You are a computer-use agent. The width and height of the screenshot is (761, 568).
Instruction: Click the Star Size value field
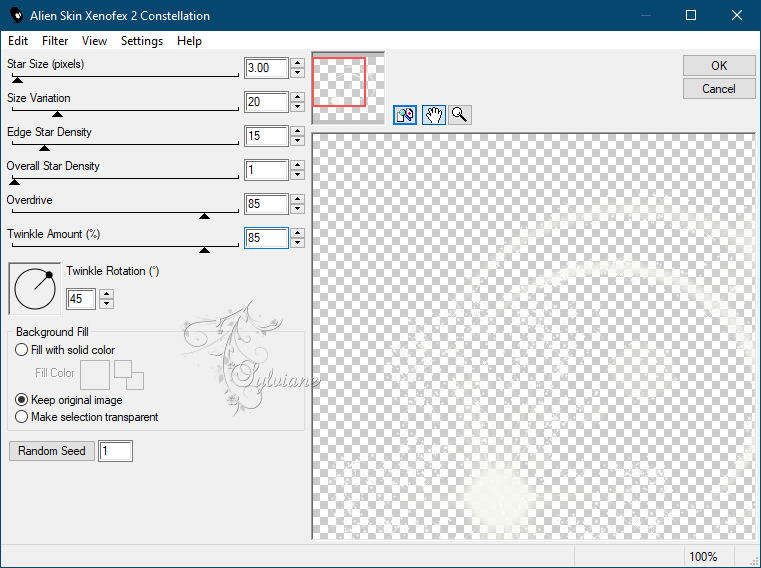(266, 68)
